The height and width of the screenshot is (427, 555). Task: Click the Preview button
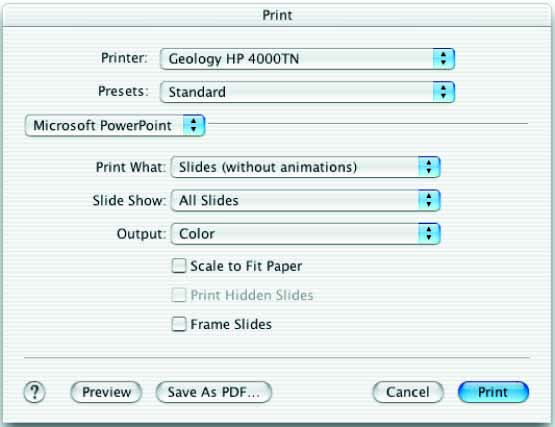106,392
